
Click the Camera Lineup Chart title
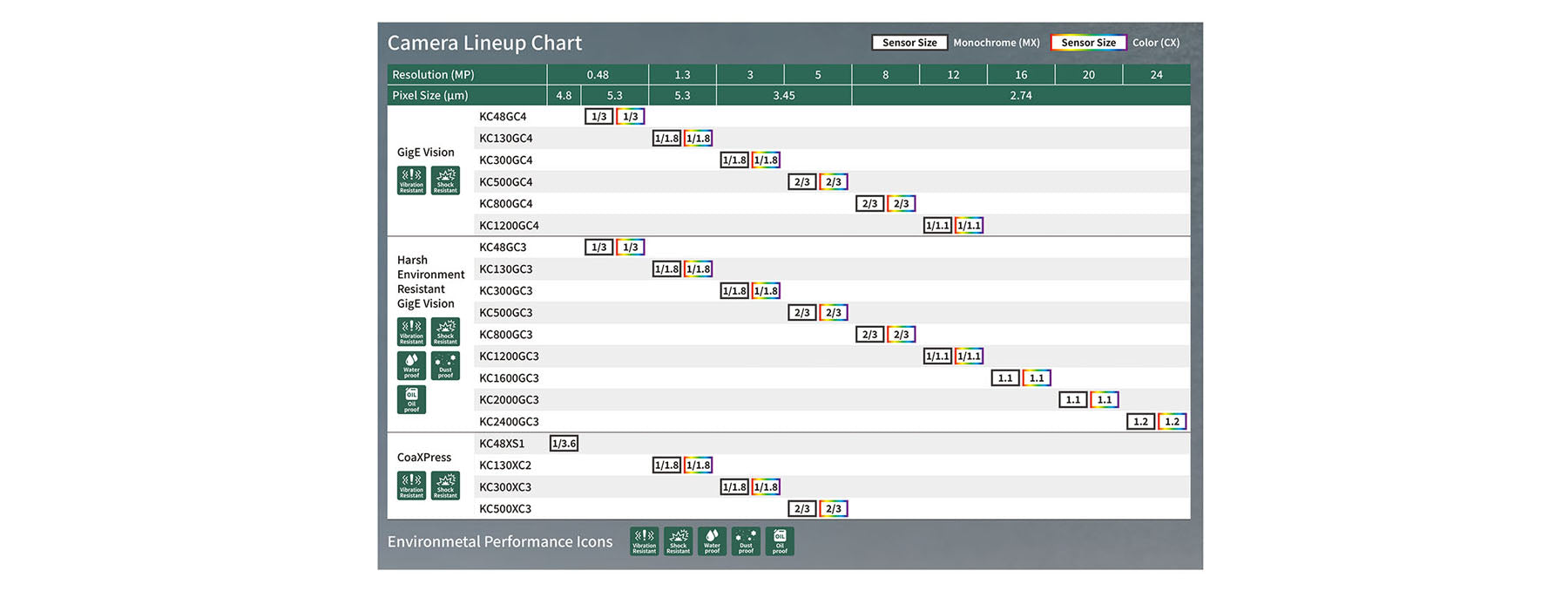pos(484,43)
